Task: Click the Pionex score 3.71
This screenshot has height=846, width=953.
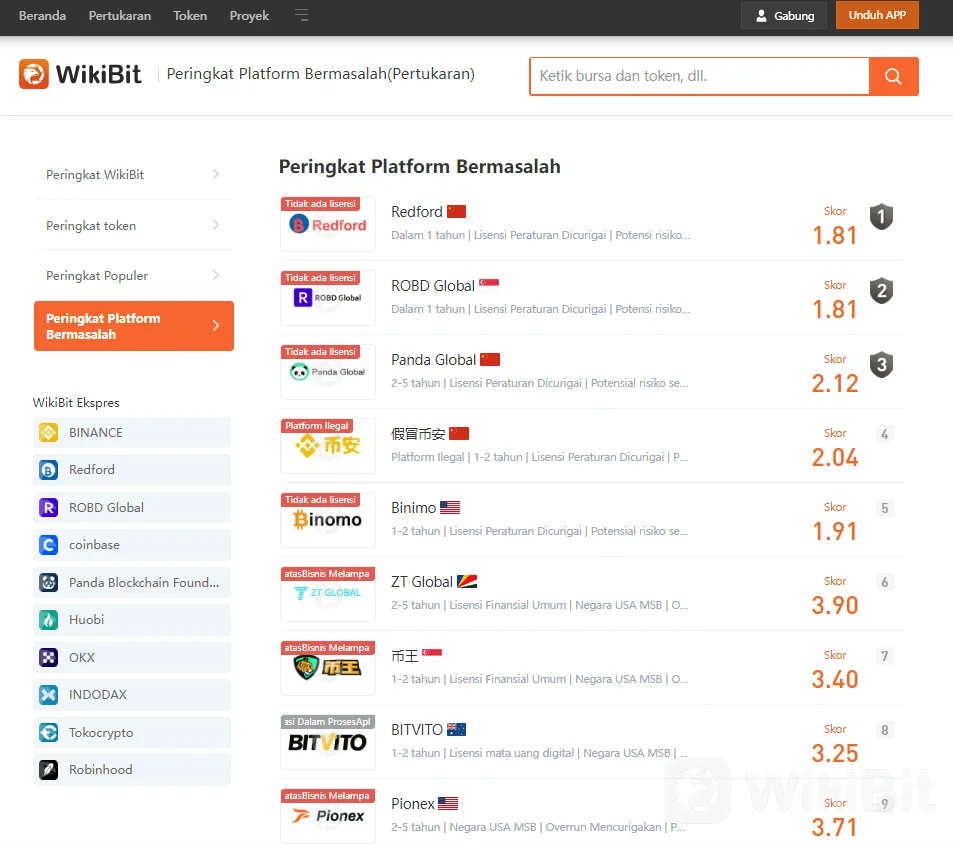Action: [834, 827]
